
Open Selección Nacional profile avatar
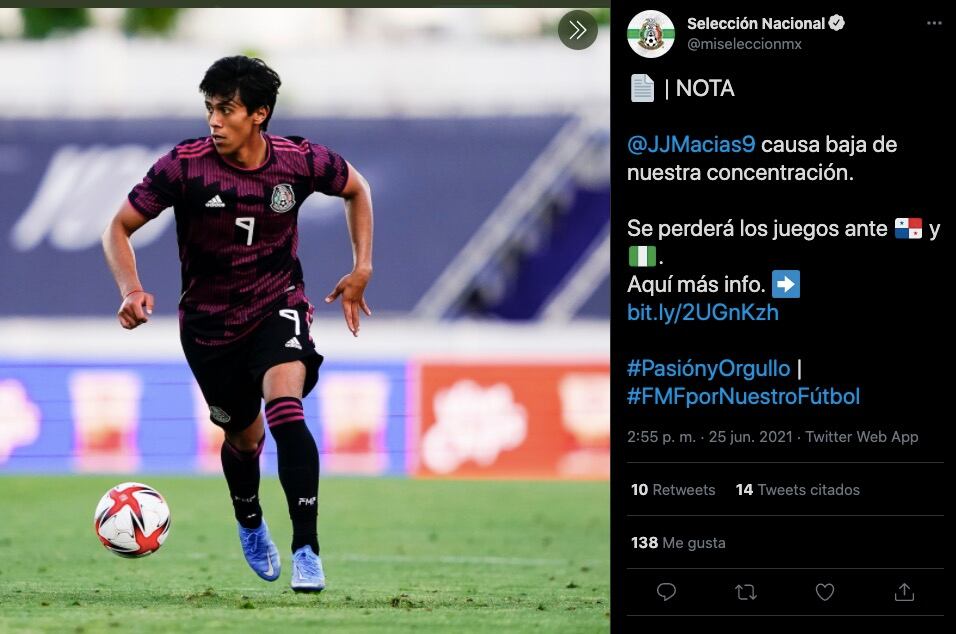[x=651, y=34]
